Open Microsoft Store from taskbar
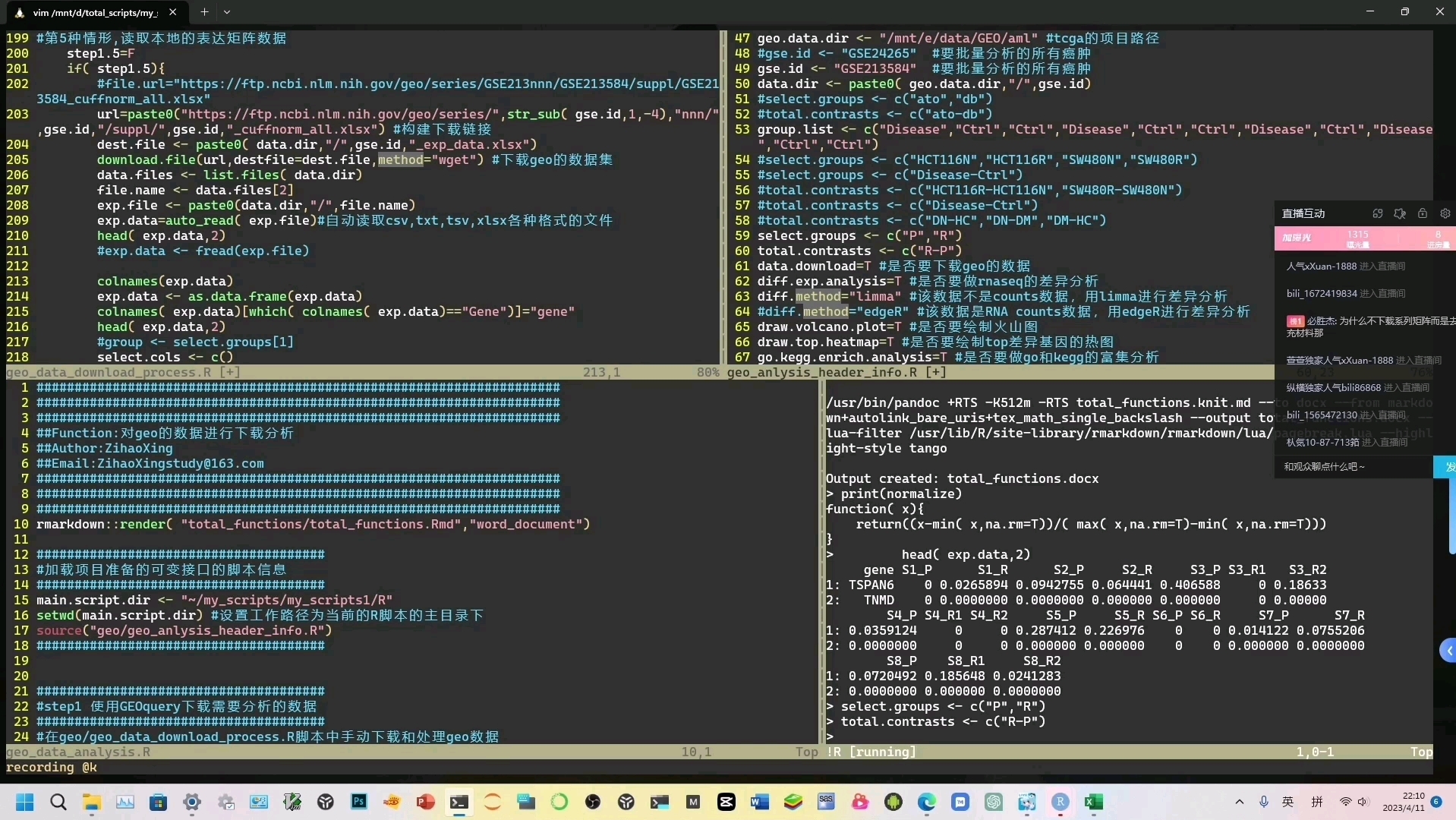 [x=159, y=802]
